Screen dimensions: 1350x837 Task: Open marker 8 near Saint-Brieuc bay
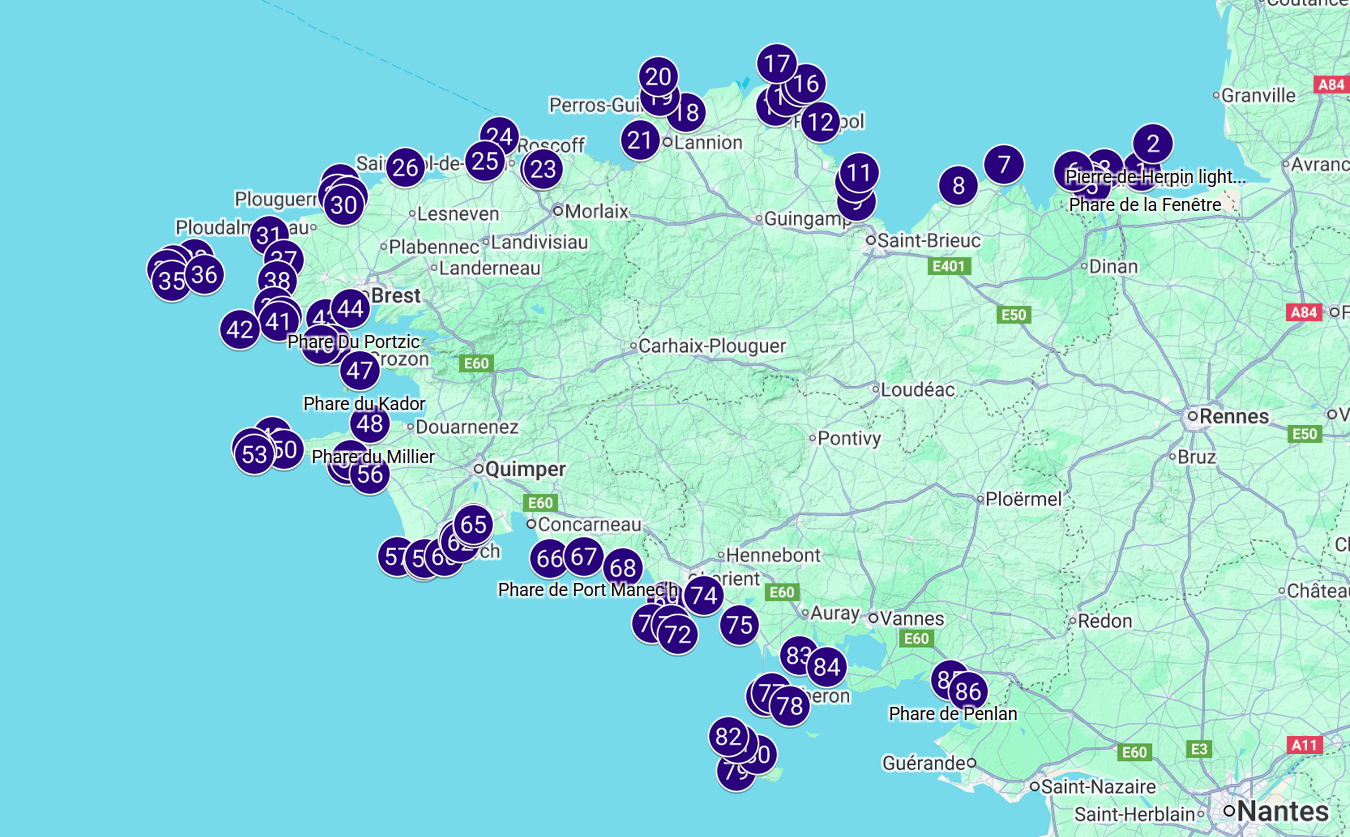[x=958, y=185]
